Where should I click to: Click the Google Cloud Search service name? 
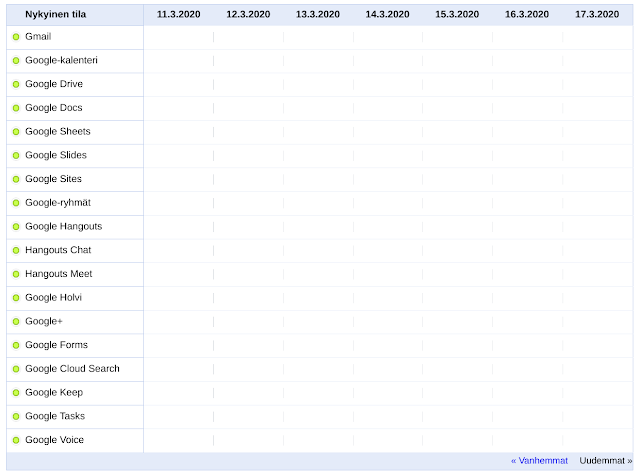72,369
